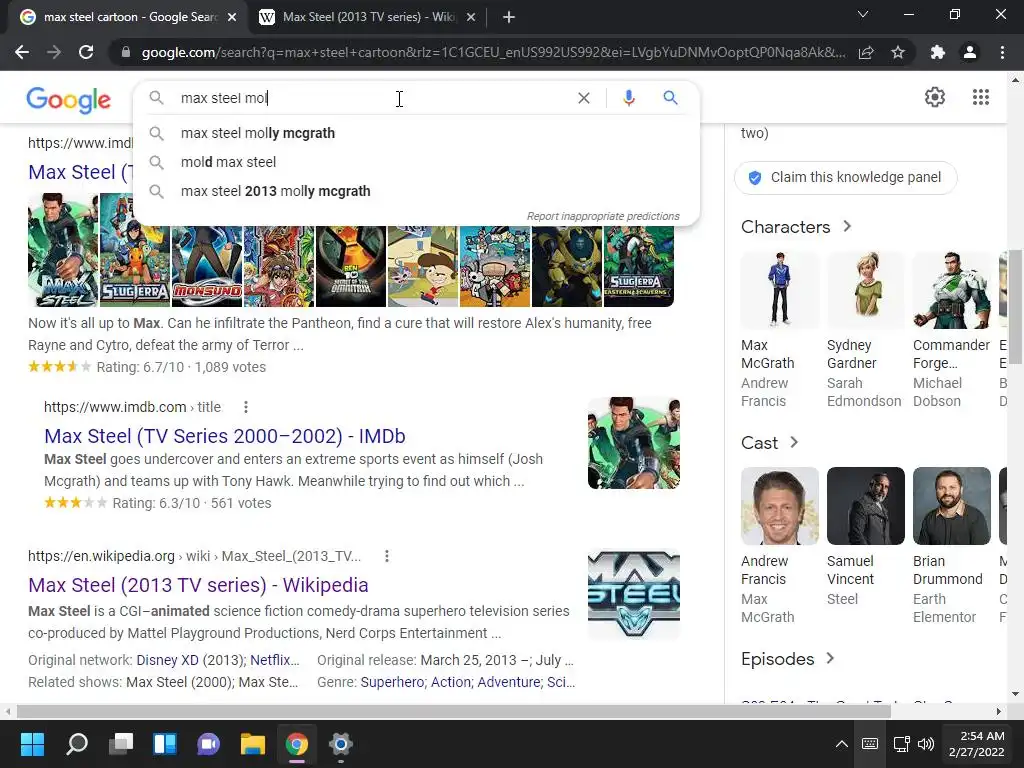This screenshot has width=1024, height=768.
Task: Open the clock and date in the taskbar
Action: point(976,744)
